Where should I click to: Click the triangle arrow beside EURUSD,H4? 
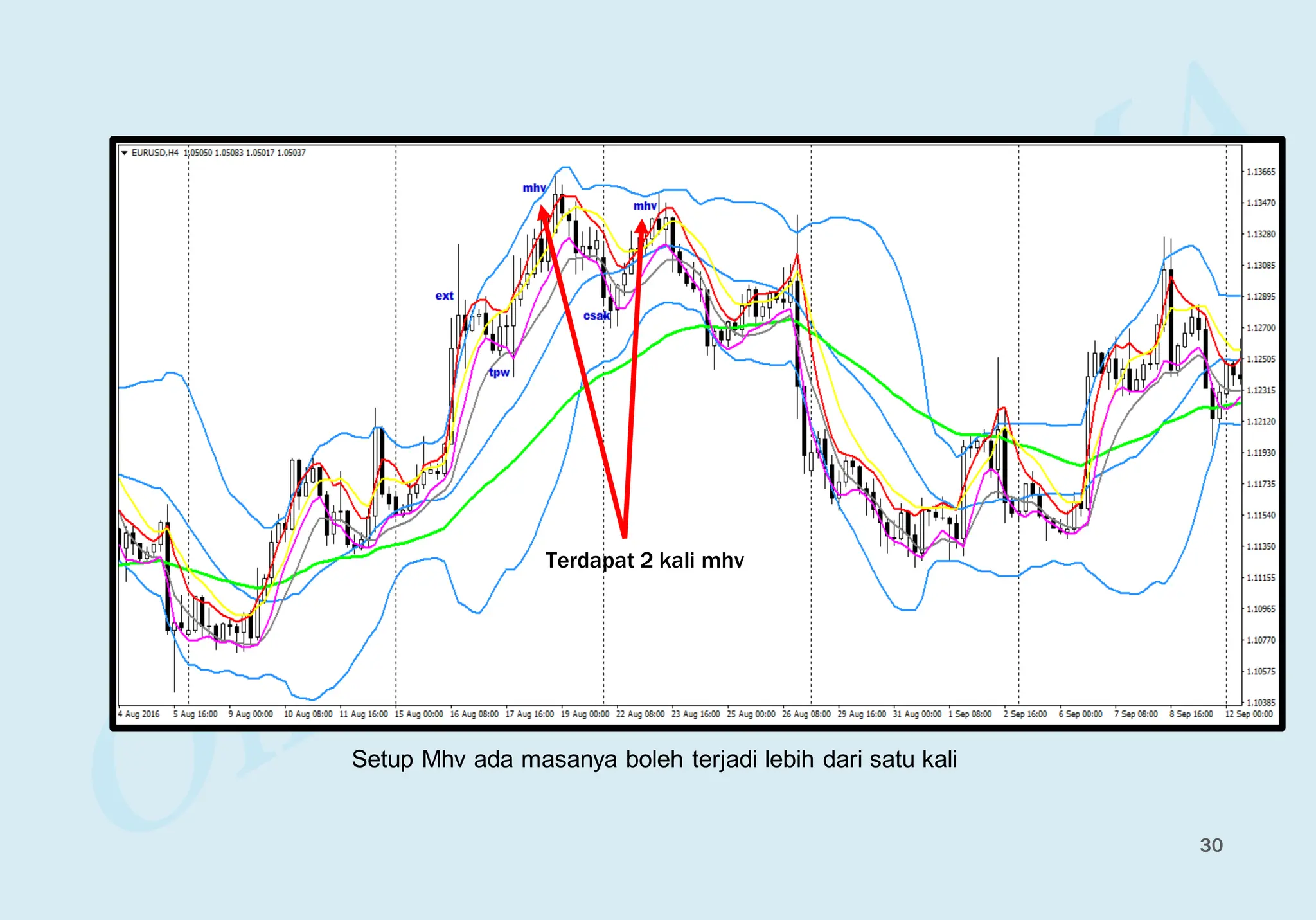[125, 153]
